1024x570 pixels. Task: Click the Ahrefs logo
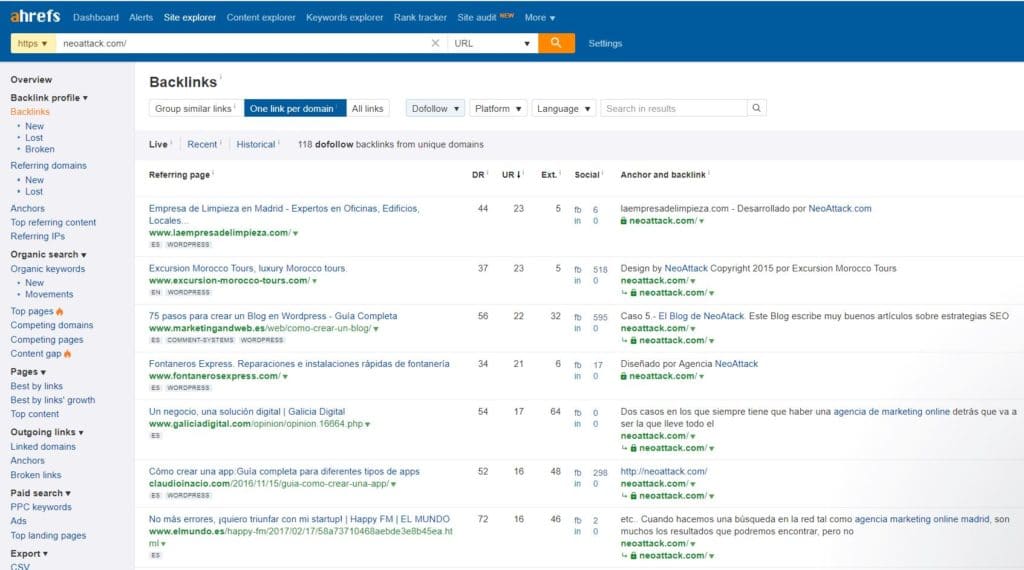point(35,16)
